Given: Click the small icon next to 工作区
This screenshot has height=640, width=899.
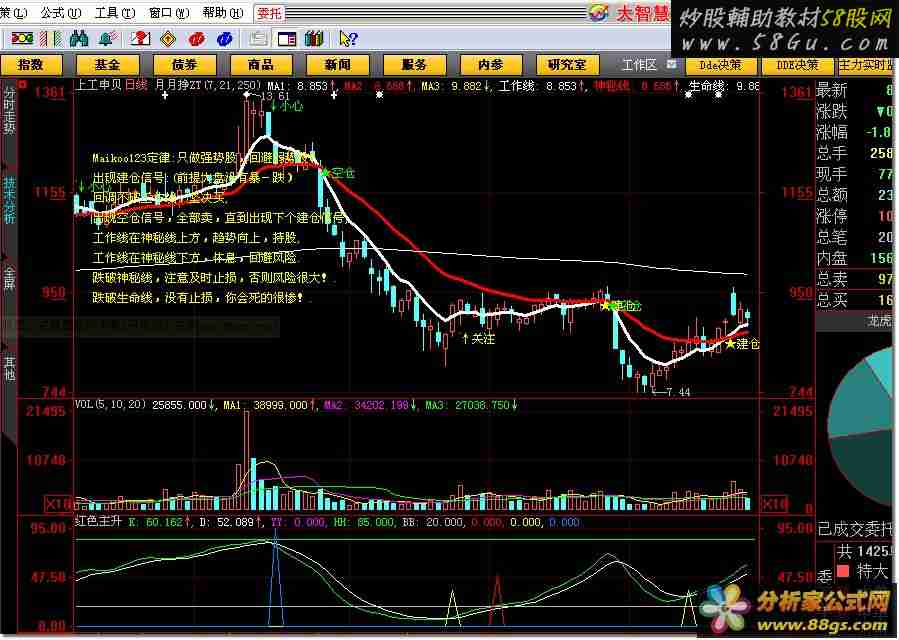Looking at the screenshot, I should point(671,64).
